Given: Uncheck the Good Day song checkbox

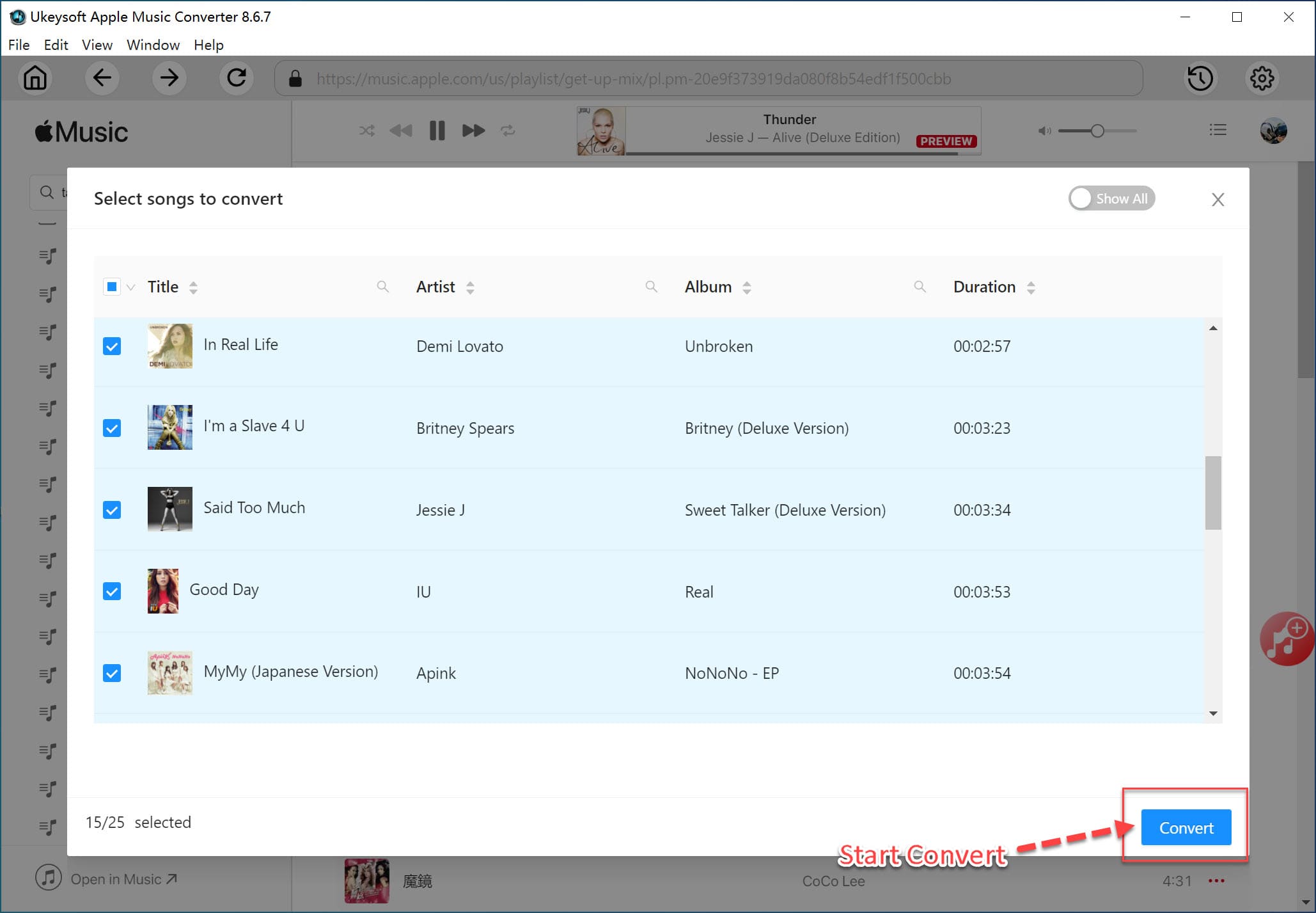Looking at the screenshot, I should click(x=112, y=591).
